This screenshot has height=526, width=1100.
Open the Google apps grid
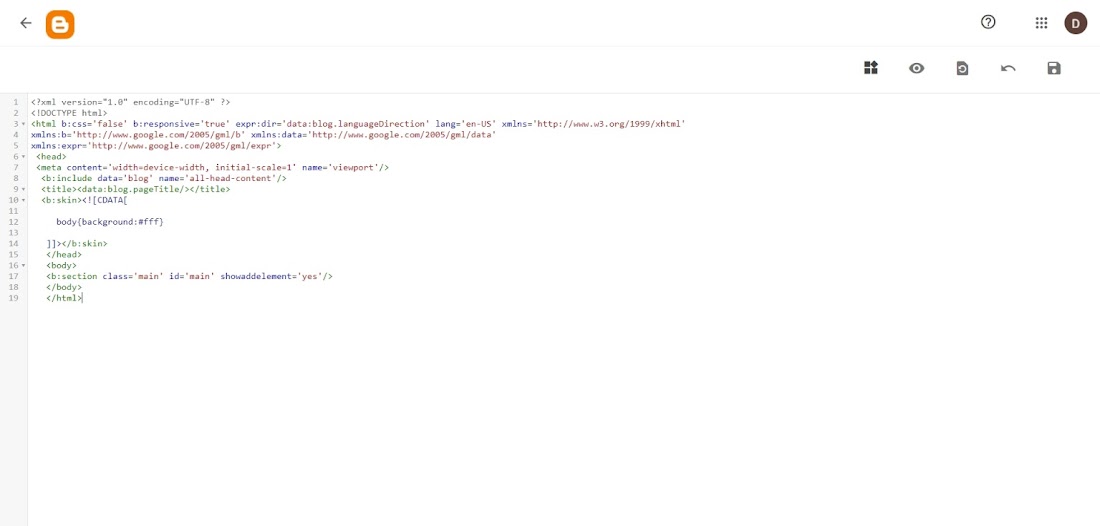[x=1041, y=23]
